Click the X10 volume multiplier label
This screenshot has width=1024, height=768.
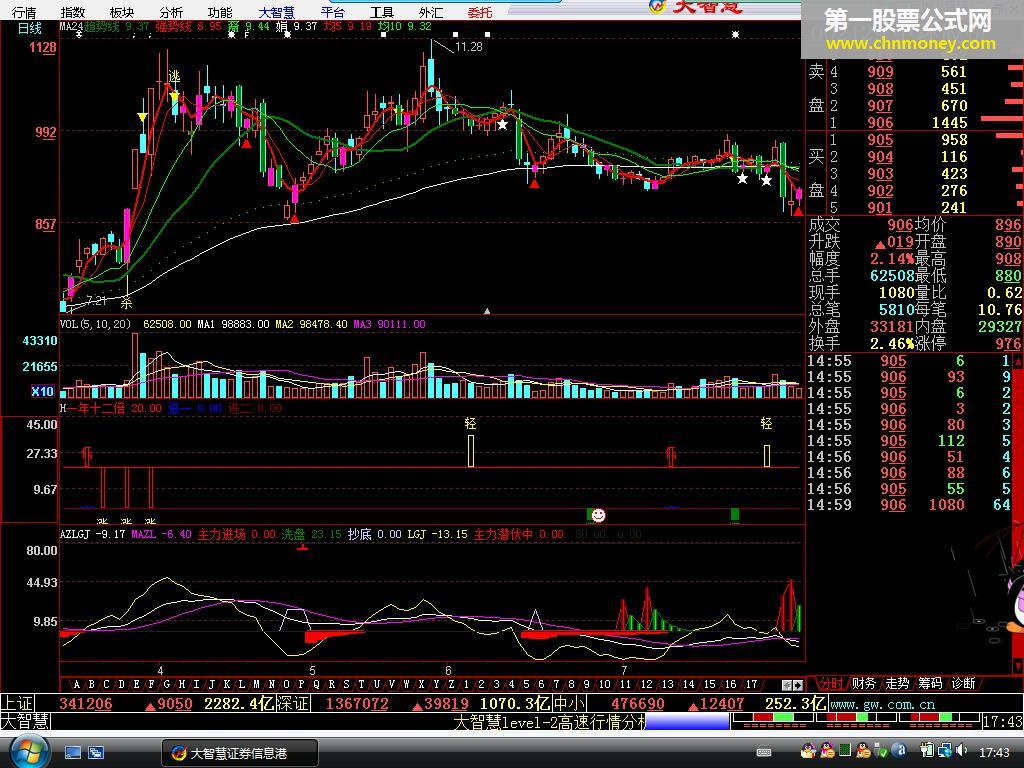point(42,391)
